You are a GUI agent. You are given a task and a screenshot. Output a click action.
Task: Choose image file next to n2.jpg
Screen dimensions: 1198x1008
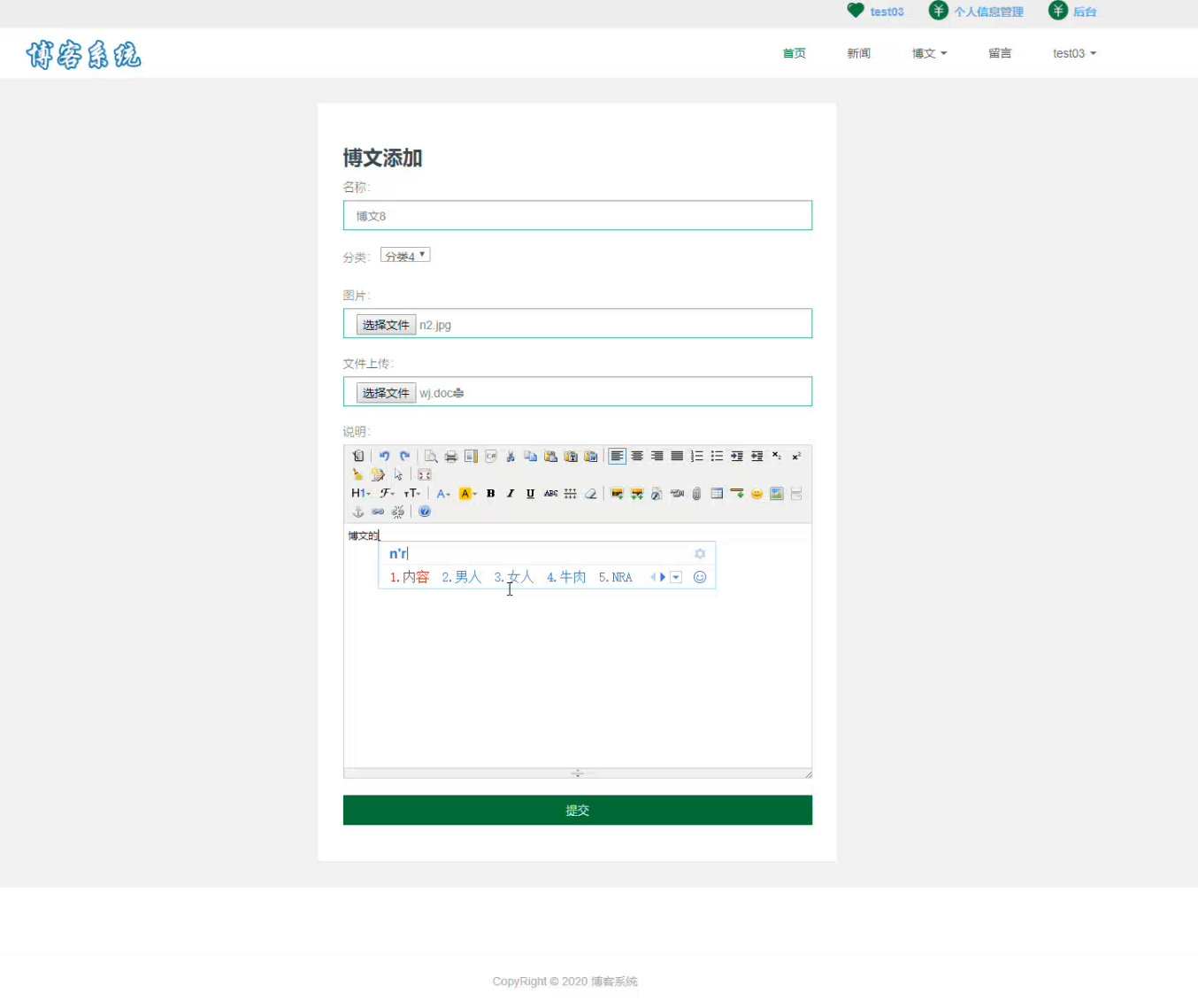(x=386, y=325)
